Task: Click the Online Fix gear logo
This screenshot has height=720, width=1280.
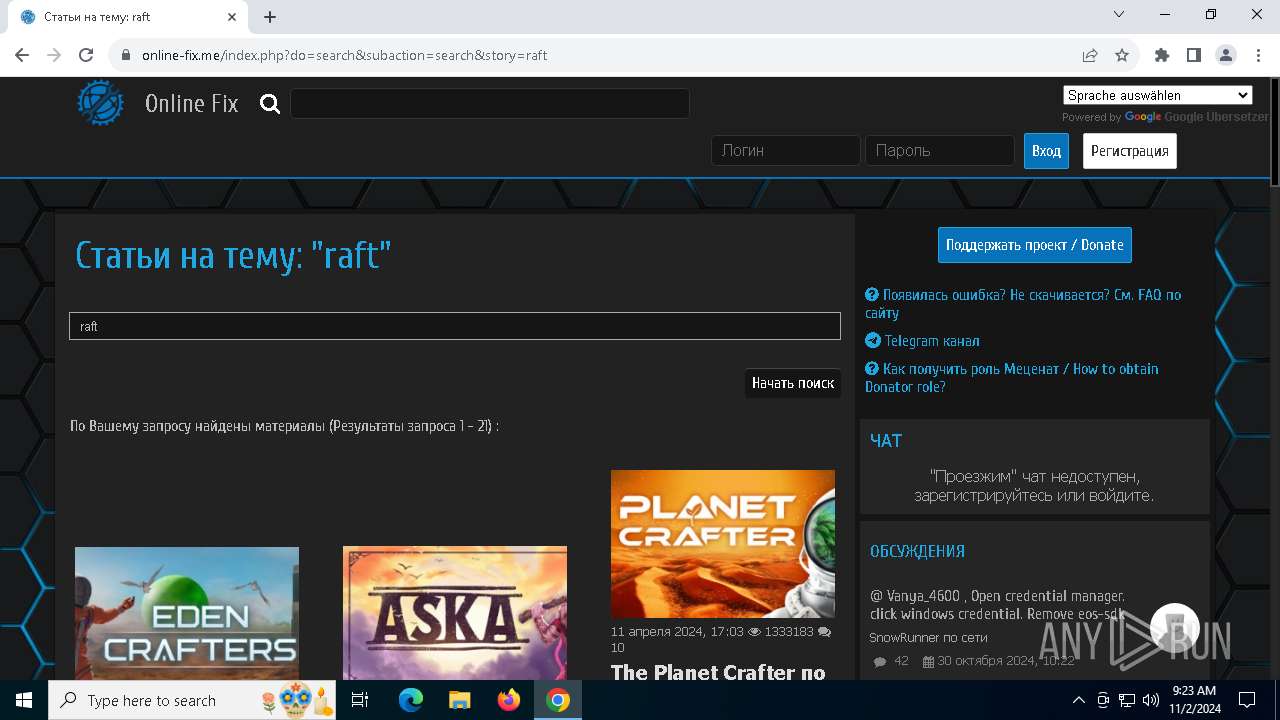Action: coord(101,103)
